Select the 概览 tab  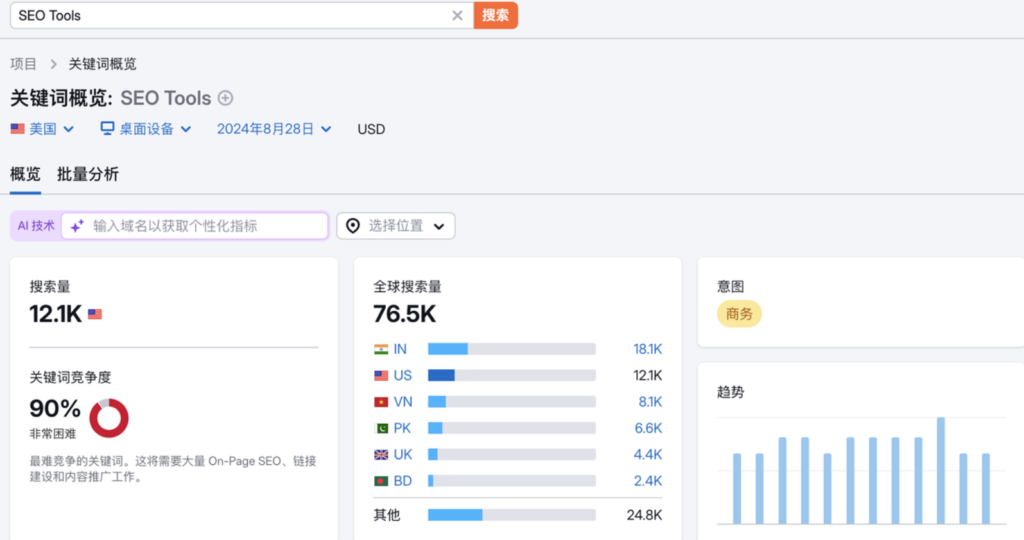point(25,174)
